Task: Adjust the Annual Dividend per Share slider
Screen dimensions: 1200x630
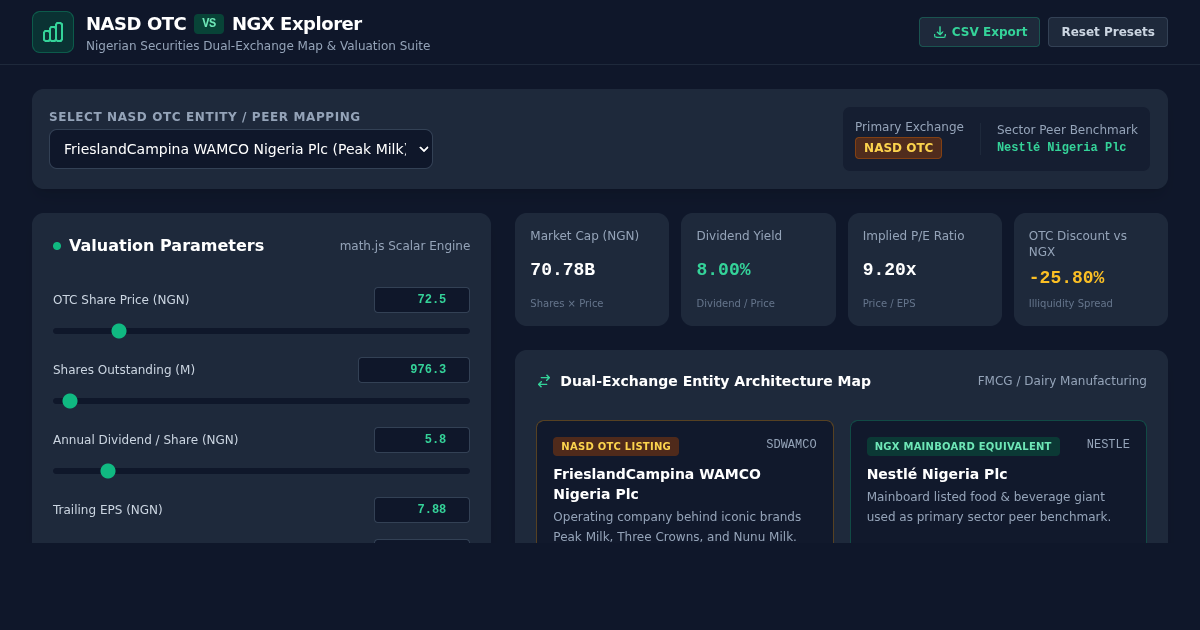Action: pos(261,471)
